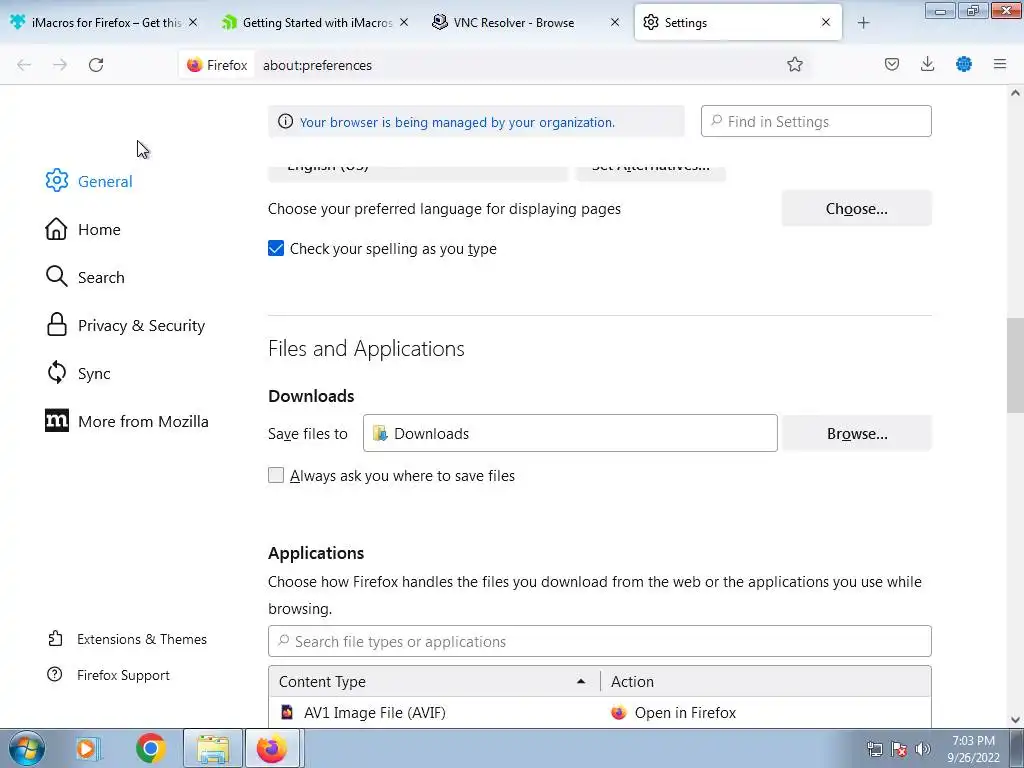The width and height of the screenshot is (1024, 768).
Task: Click Browse... for download folder
Action: pyautogui.click(x=856, y=434)
